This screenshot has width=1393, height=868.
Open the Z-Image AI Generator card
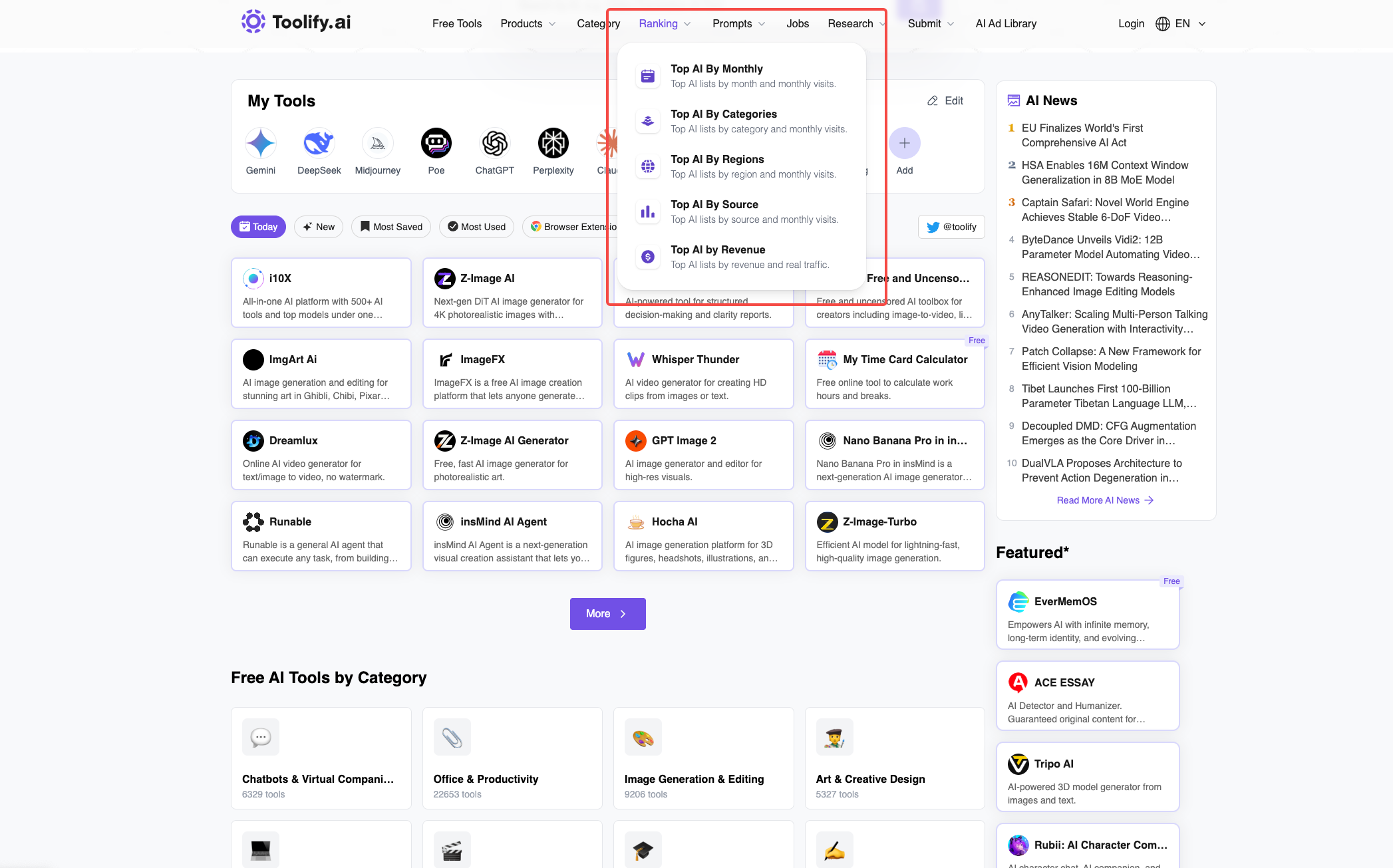pos(512,455)
